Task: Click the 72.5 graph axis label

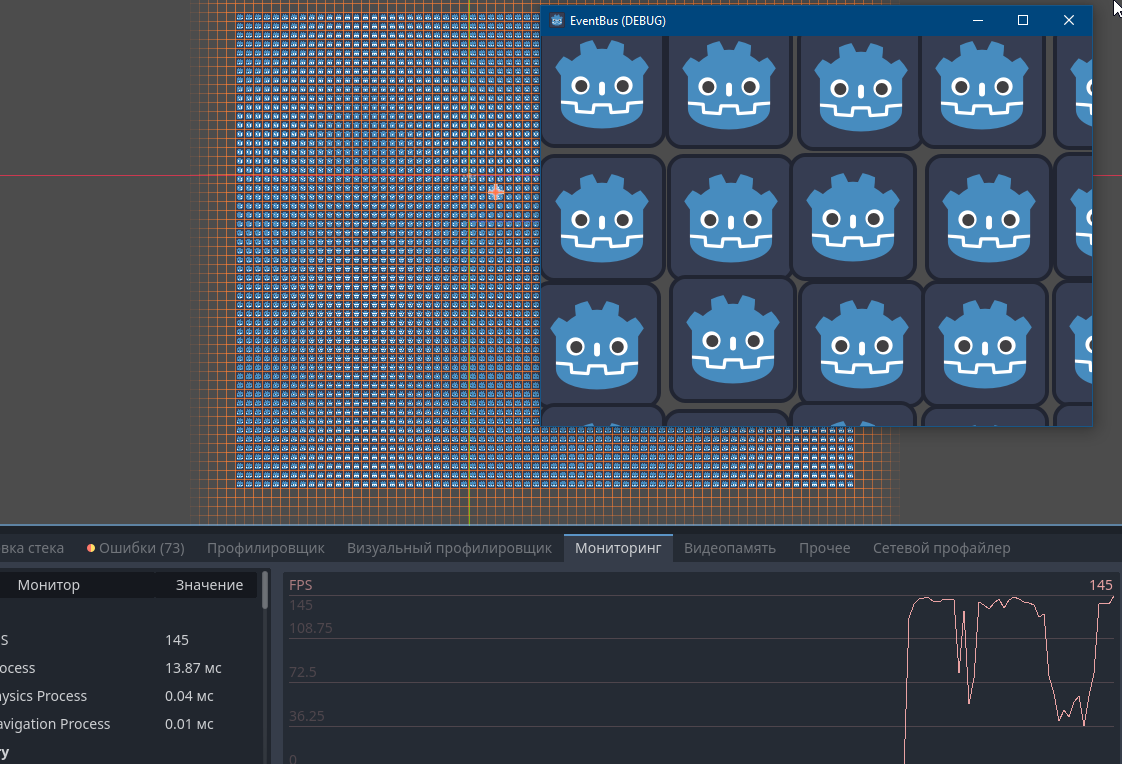Action: pyautogui.click(x=303, y=672)
